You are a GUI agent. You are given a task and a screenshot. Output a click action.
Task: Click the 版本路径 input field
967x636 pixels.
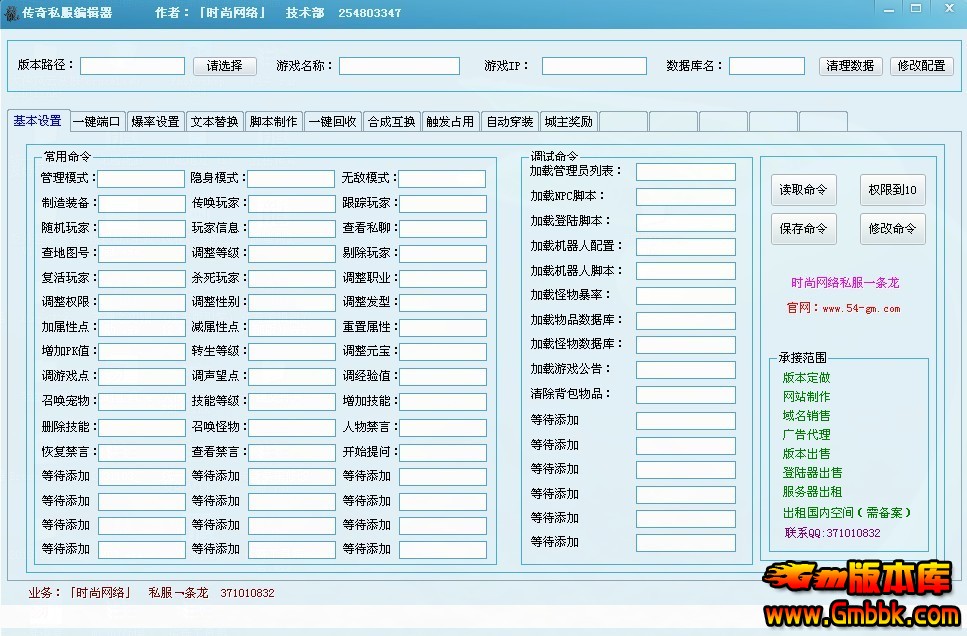click(131, 66)
